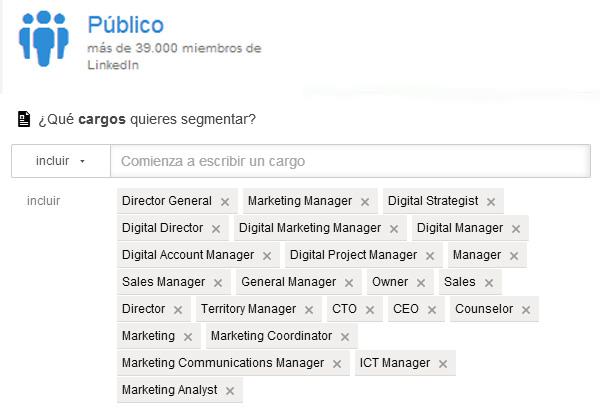This screenshot has height=413, width=600.
Task: Remove the Marketing Manager tag
Action: pos(365,202)
